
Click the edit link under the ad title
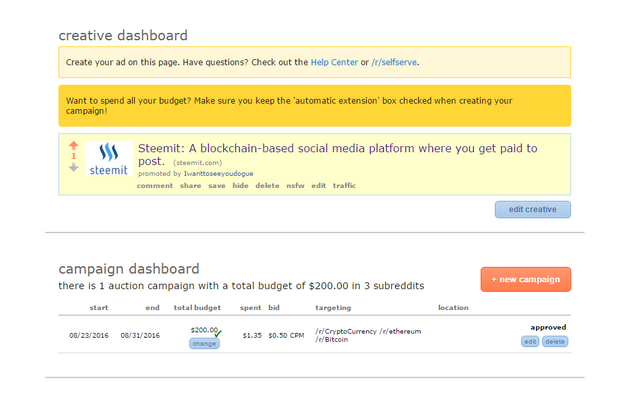(x=318, y=186)
